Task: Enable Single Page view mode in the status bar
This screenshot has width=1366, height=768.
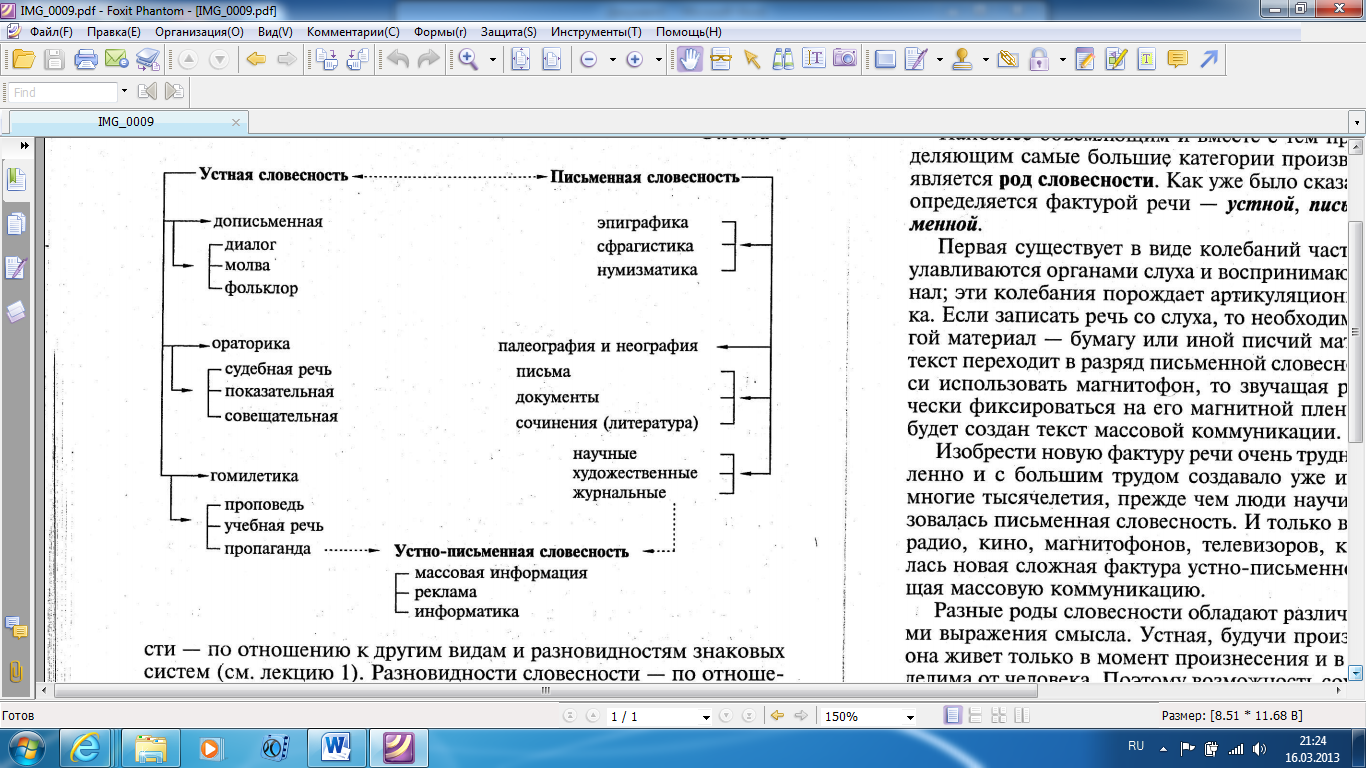Action: 953,716
